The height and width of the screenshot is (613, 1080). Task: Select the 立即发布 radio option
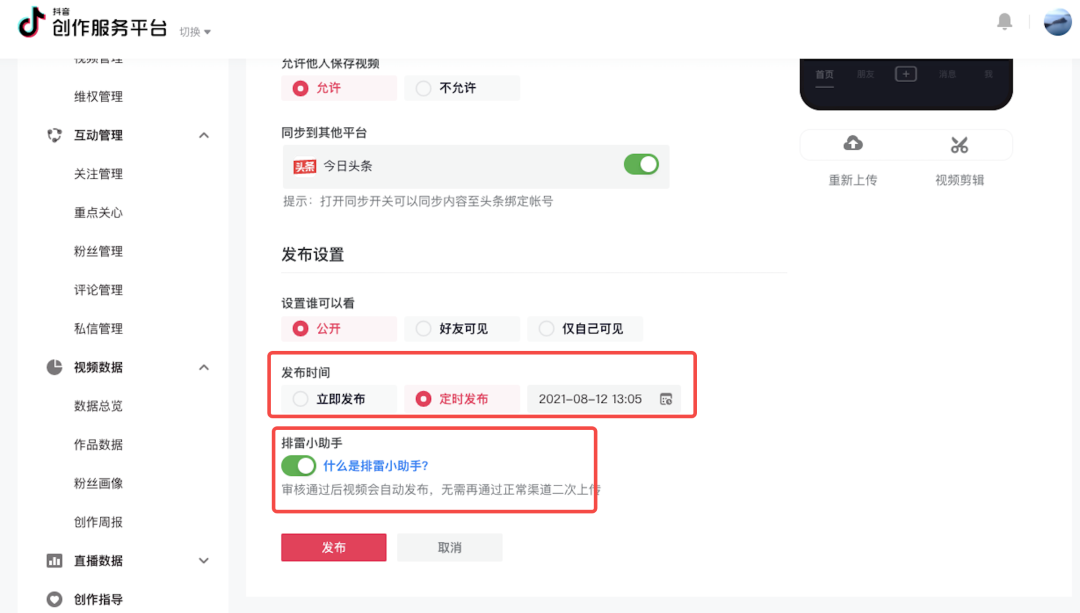pyautogui.click(x=301, y=399)
